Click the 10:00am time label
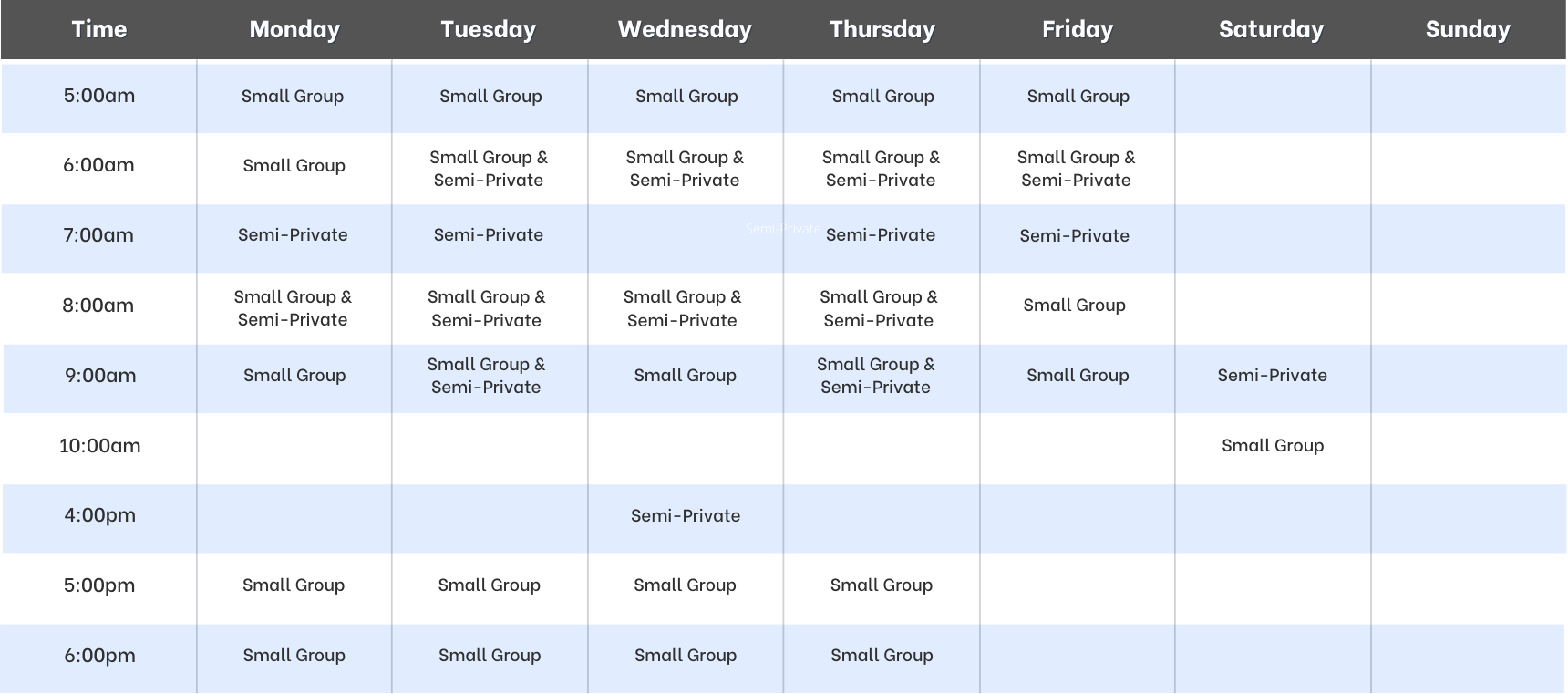 99,445
